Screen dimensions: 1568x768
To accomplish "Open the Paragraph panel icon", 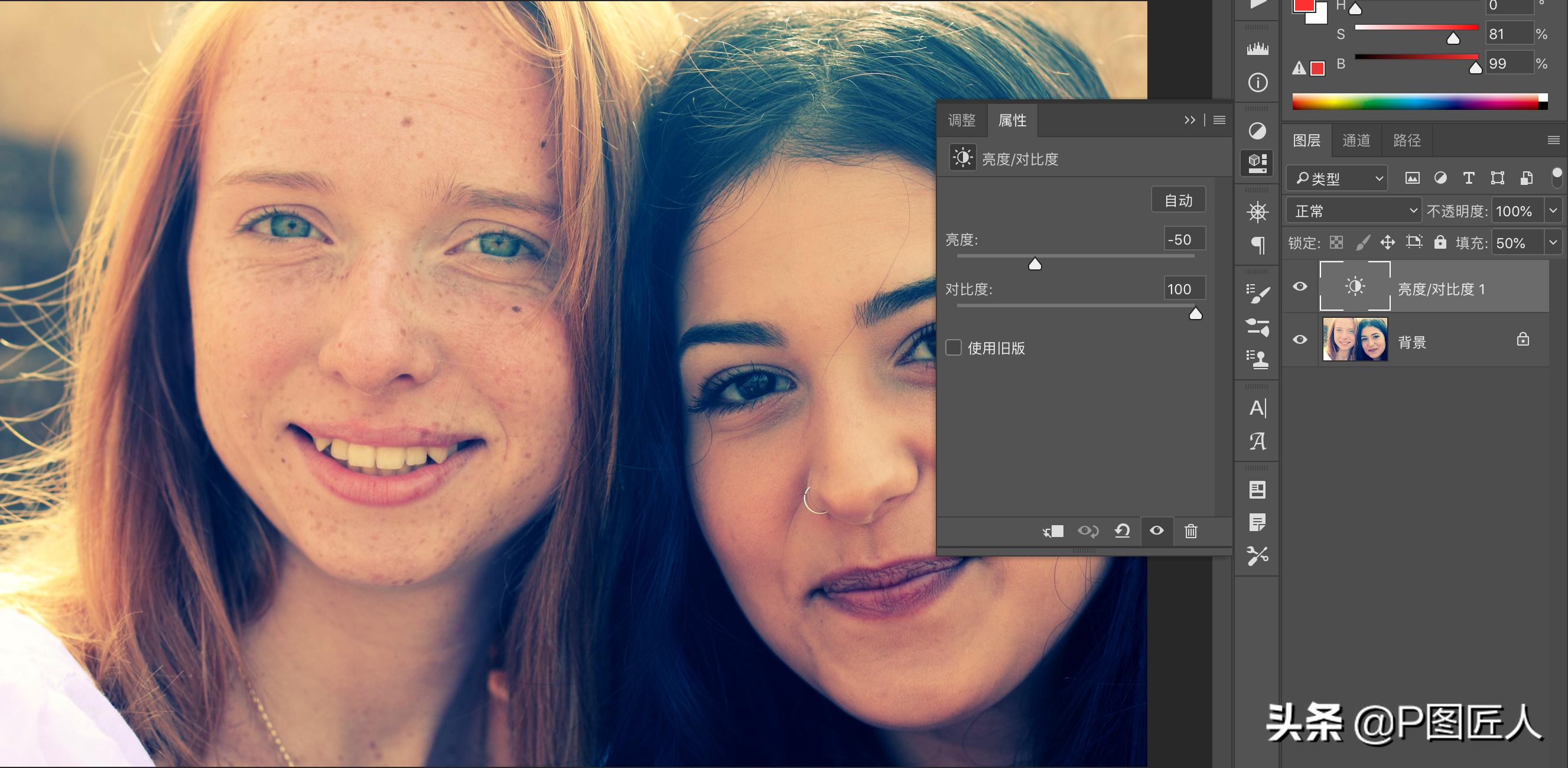I will (1258, 245).
